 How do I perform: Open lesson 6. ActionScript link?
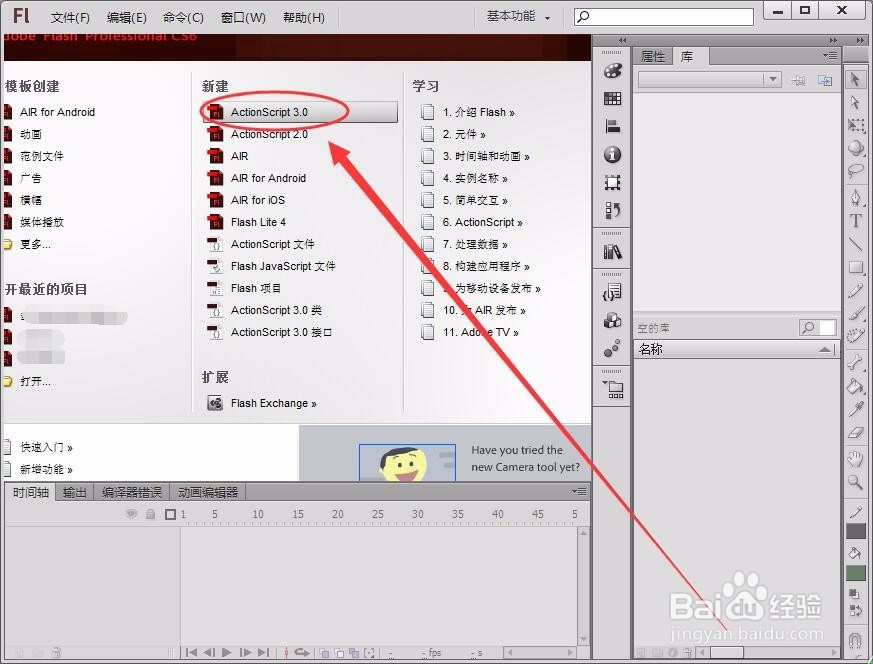(x=483, y=222)
